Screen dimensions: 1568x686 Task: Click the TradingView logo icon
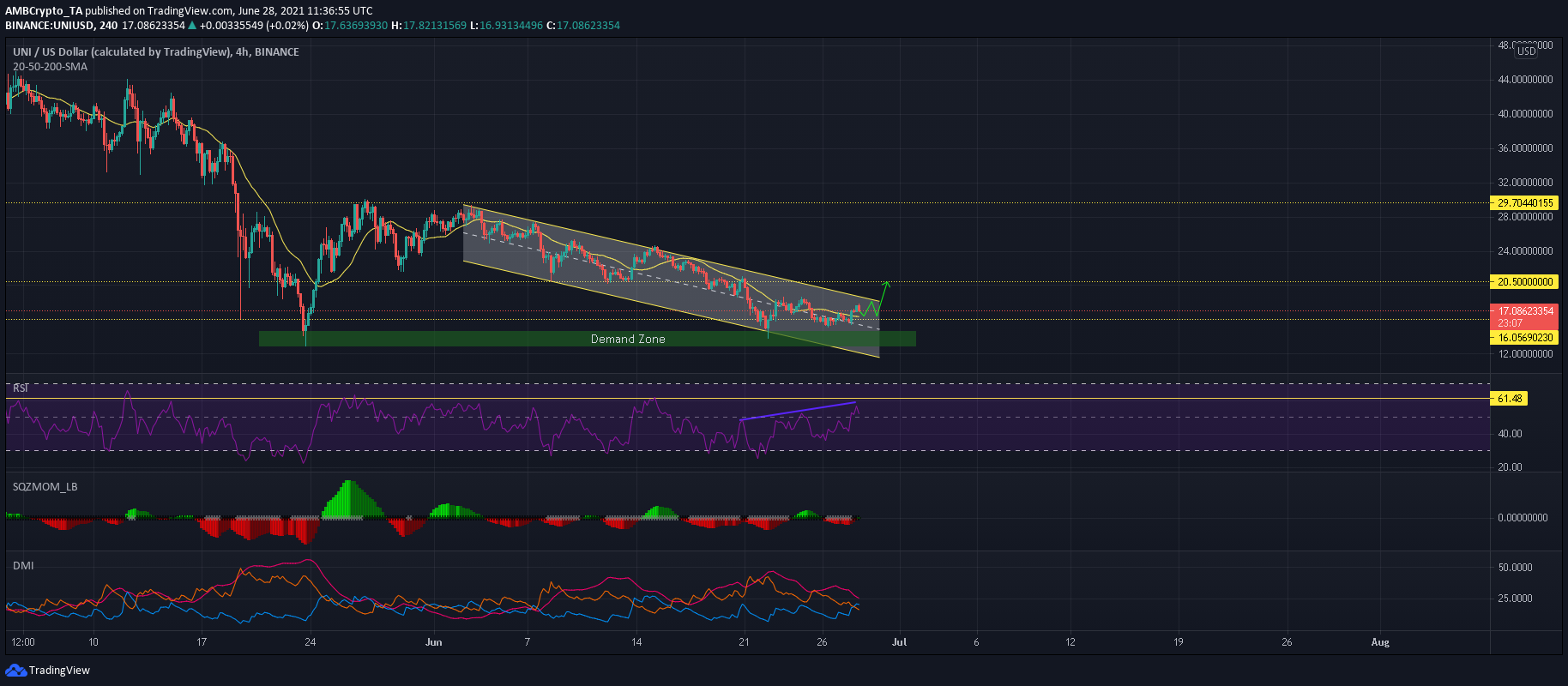tap(15, 670)
